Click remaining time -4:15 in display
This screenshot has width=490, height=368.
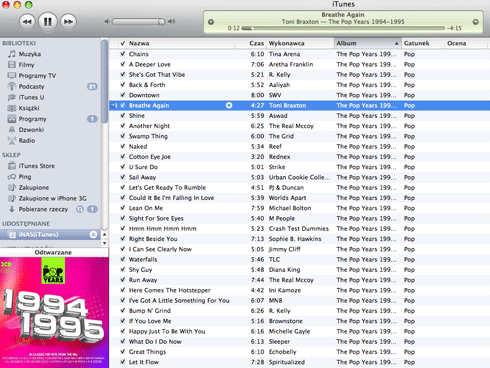[x=454, y=28]
